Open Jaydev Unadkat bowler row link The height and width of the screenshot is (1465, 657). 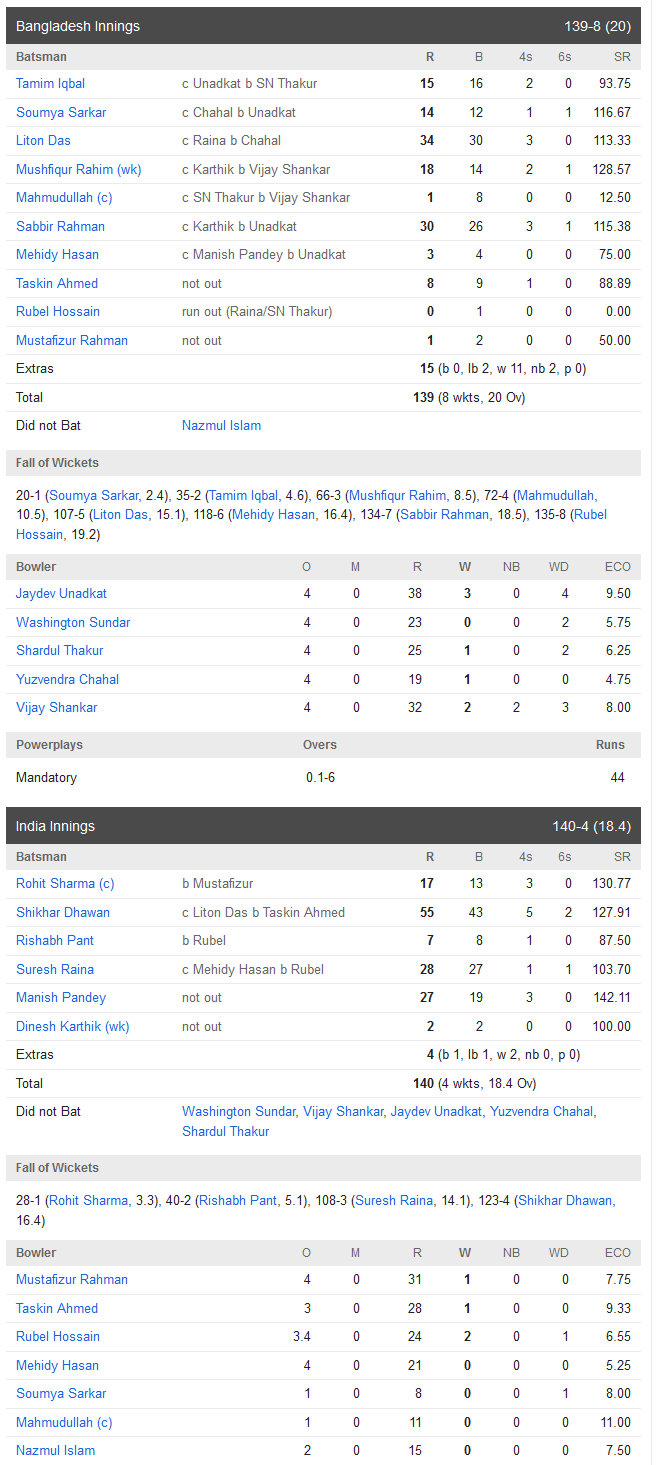(61, 594)
